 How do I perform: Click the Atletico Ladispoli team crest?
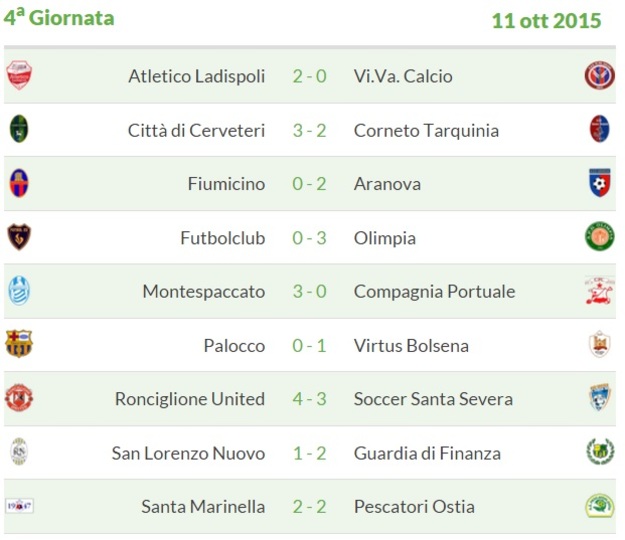19,75
